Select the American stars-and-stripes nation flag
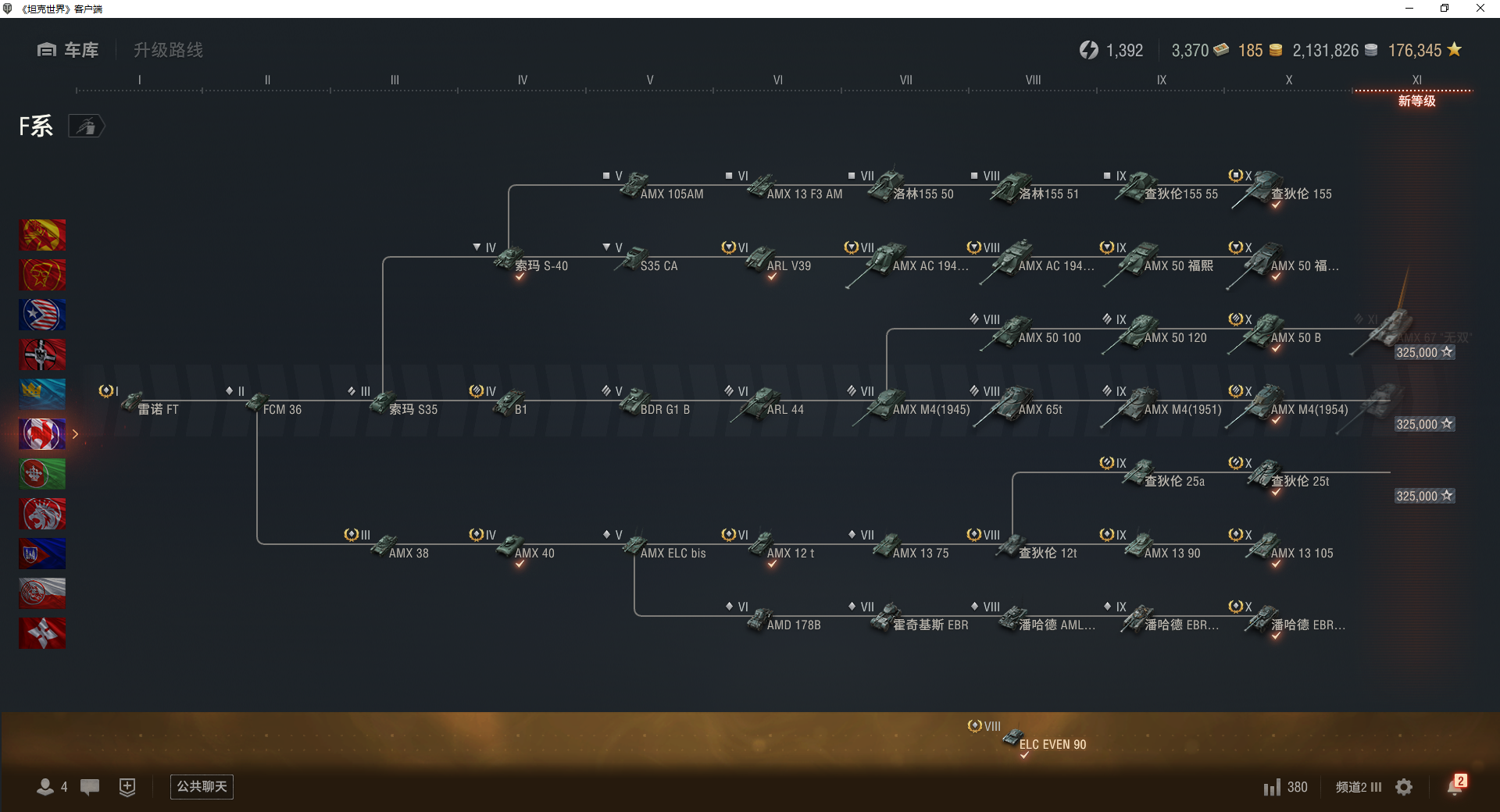Screen dimensions: 1500x812 pos(42,315)
